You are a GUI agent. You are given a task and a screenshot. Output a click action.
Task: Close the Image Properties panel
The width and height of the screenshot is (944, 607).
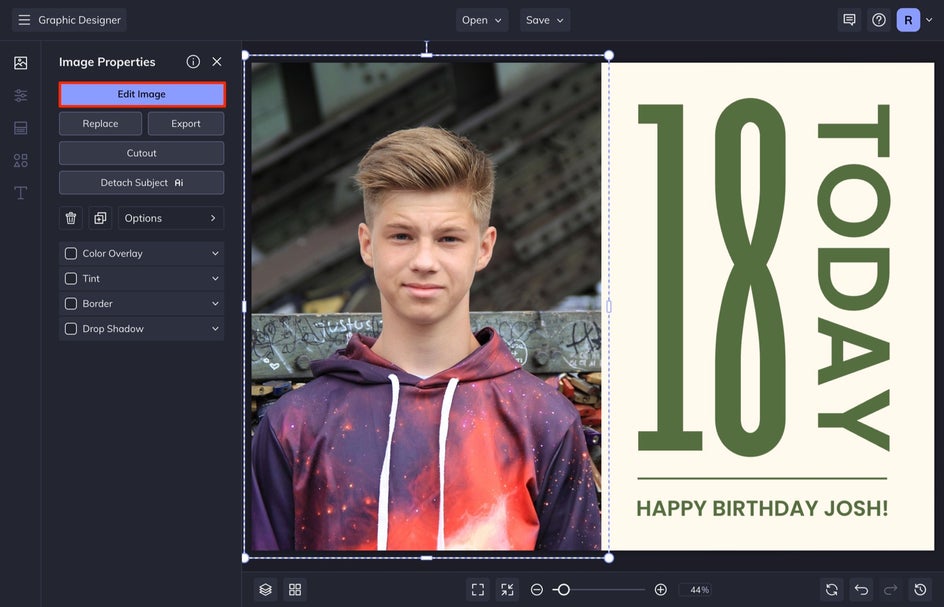pyautogui.click(x=217, y=61)
